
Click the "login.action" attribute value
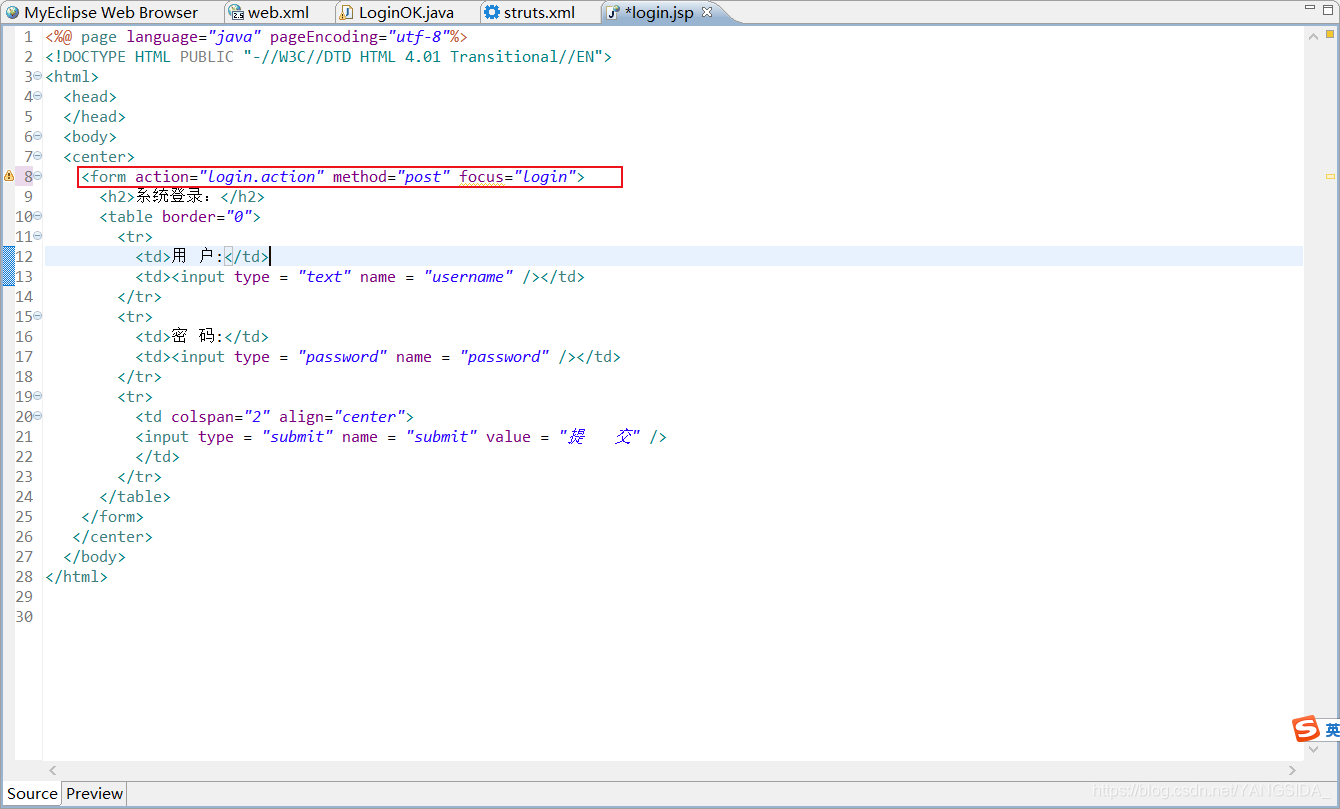tap(261, 177)
